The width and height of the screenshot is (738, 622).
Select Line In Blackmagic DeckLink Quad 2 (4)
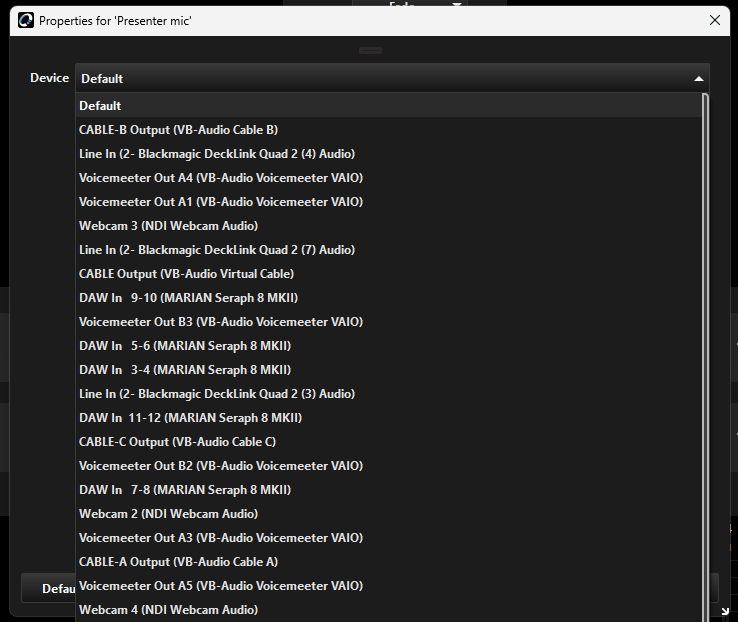click(389, 153)
